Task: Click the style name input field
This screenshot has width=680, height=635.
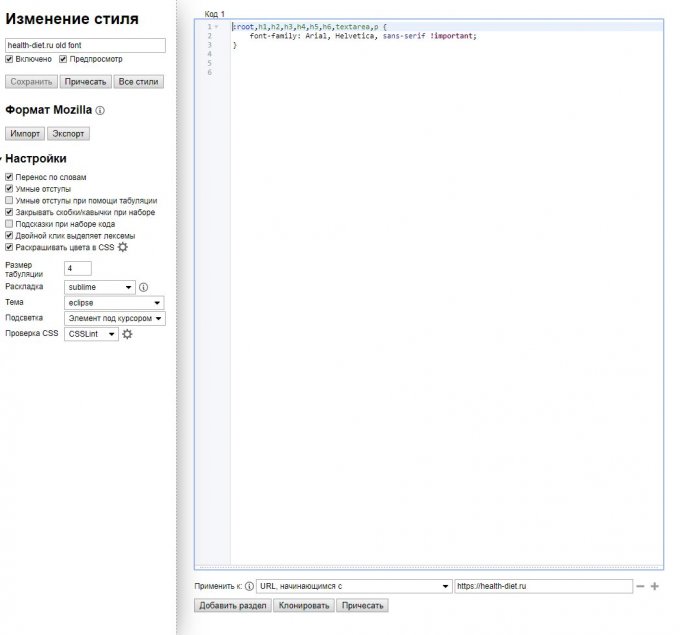Action: pos(84,45)
